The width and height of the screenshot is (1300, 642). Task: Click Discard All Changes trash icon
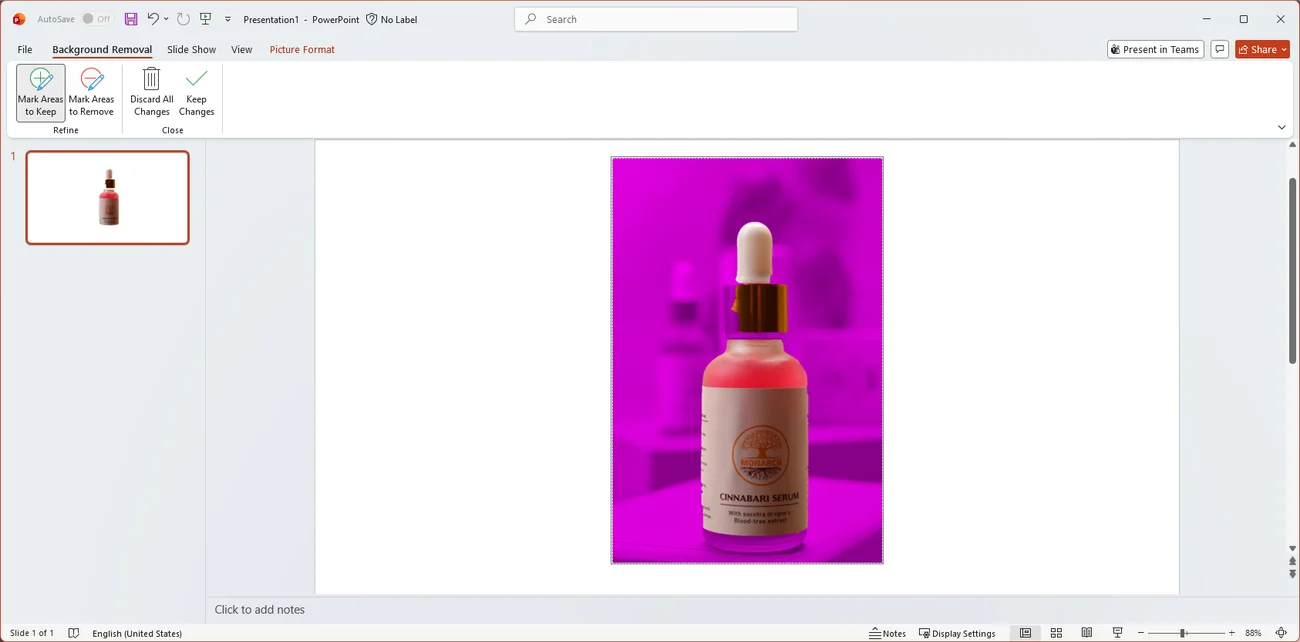[x=152, y=79]
